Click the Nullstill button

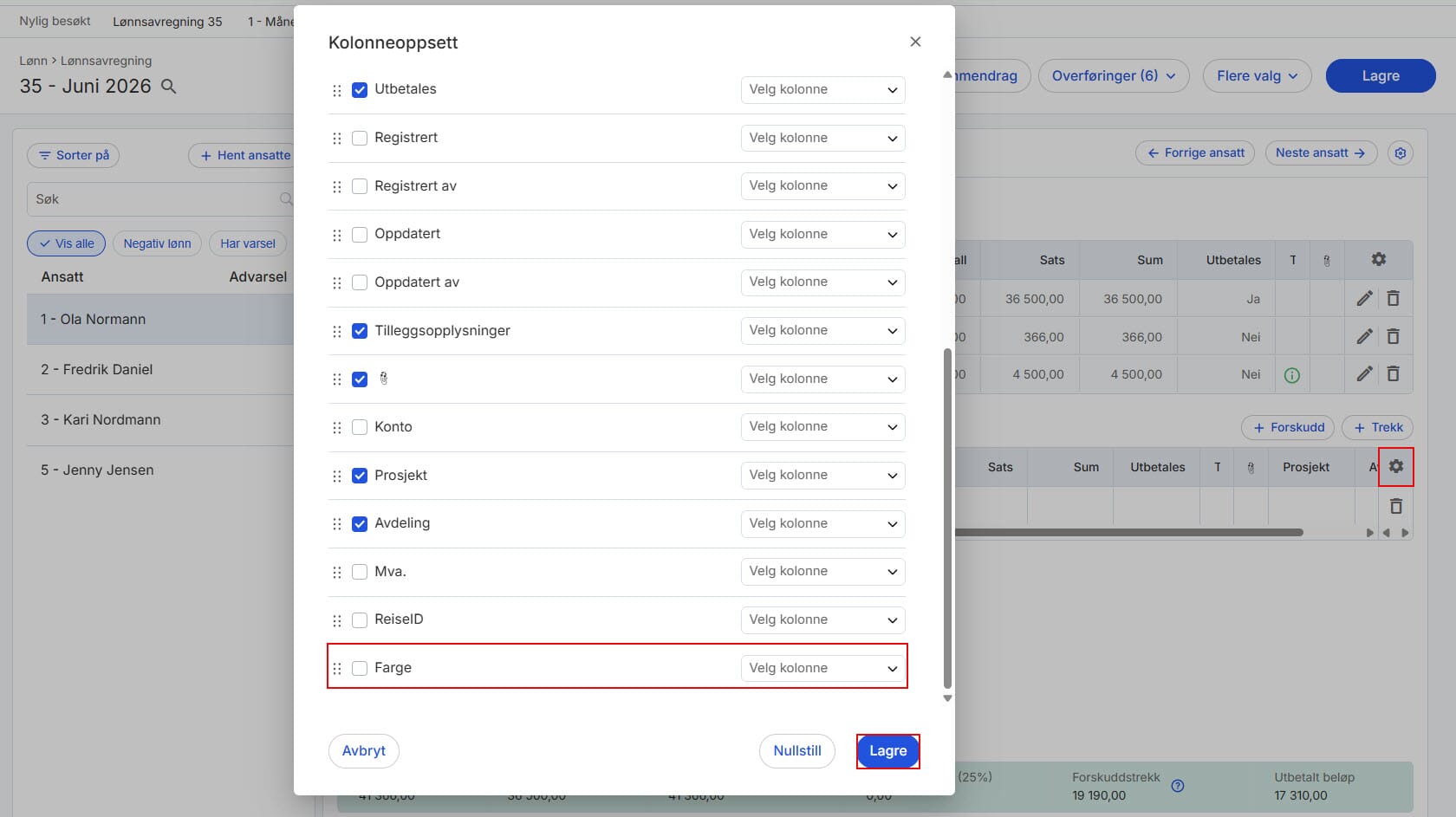click(797, 751)
